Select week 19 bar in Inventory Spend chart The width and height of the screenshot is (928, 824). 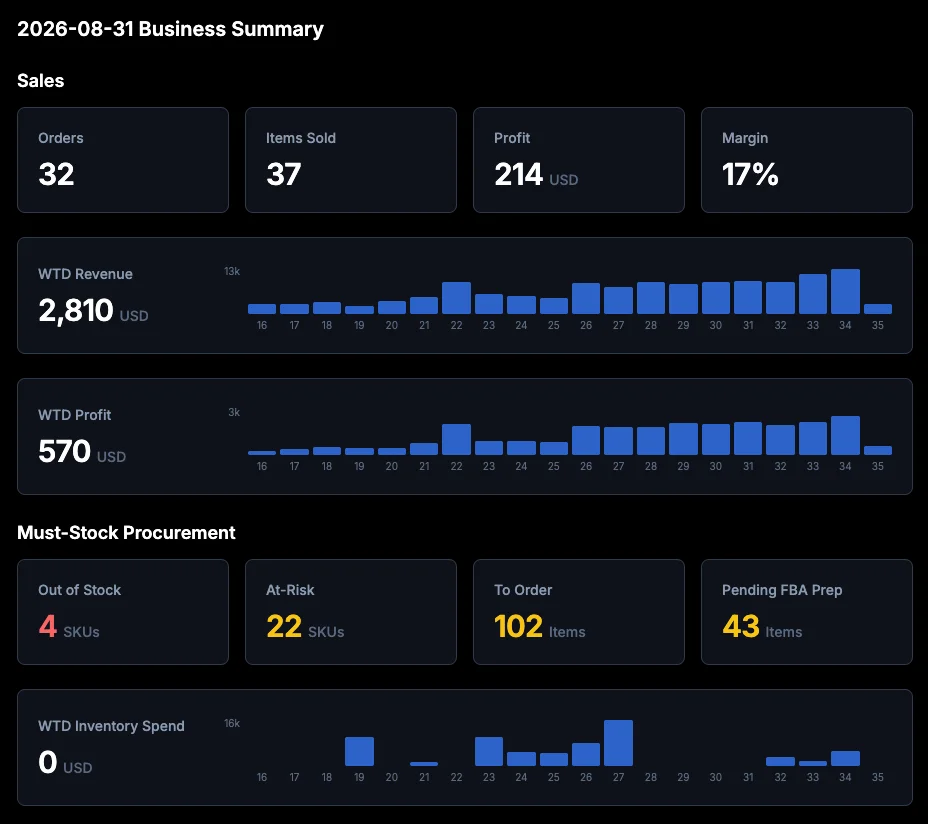click(359, 751)
